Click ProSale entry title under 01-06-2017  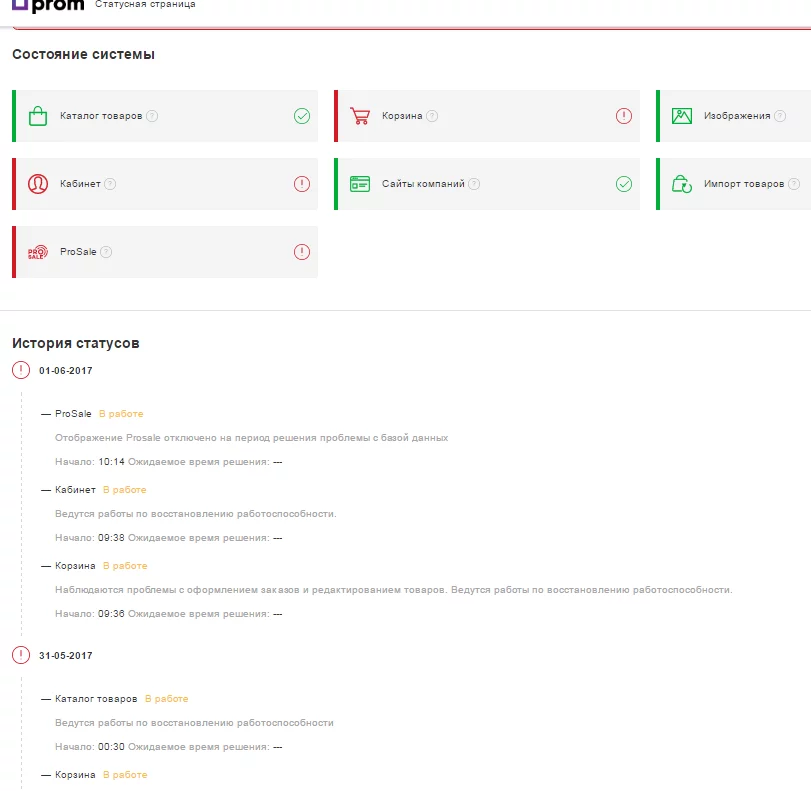(x=73, y=414)
